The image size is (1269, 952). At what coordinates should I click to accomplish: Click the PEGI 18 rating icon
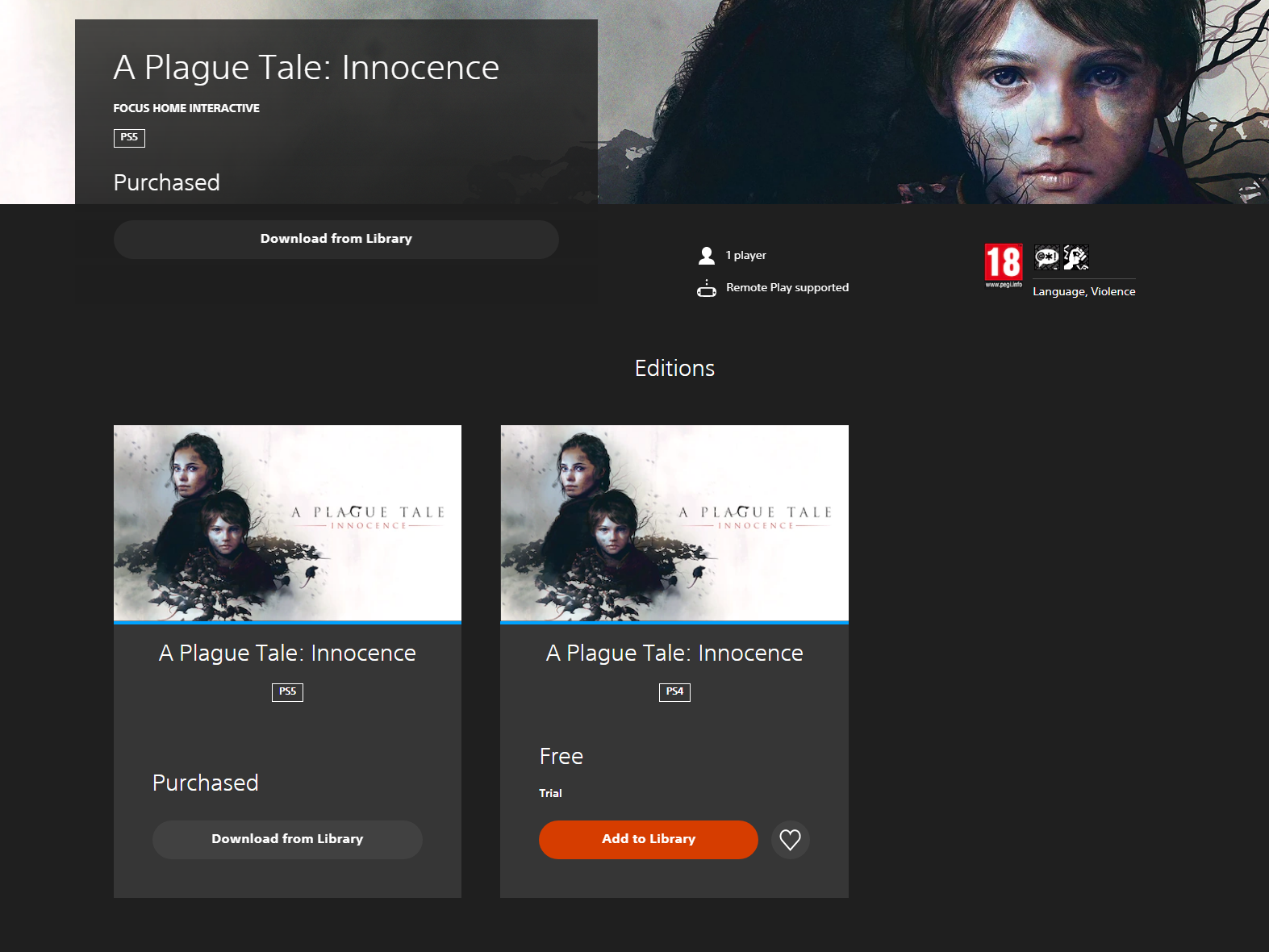1004,265
